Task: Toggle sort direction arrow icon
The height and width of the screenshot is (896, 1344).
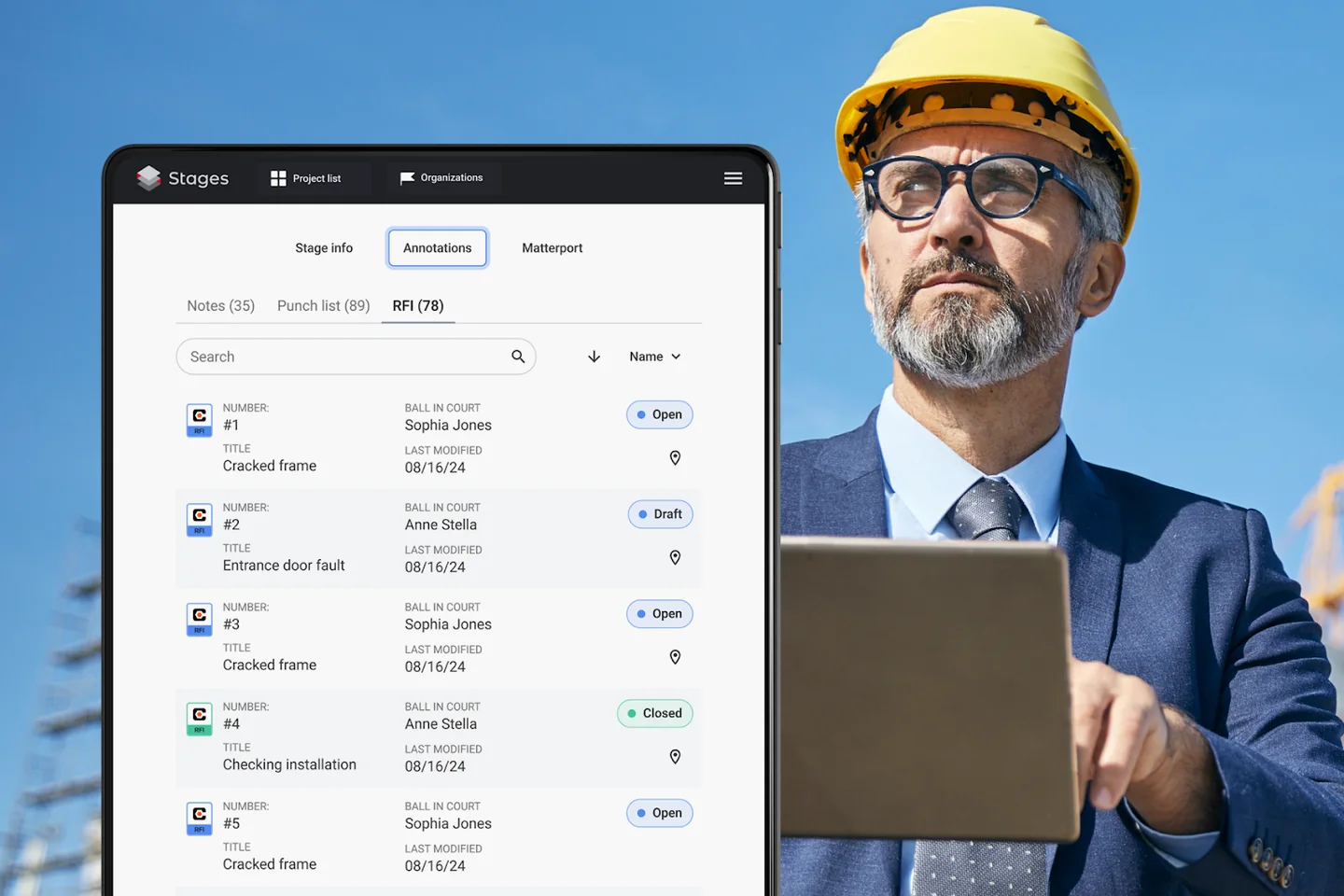Action: point(594,357)
